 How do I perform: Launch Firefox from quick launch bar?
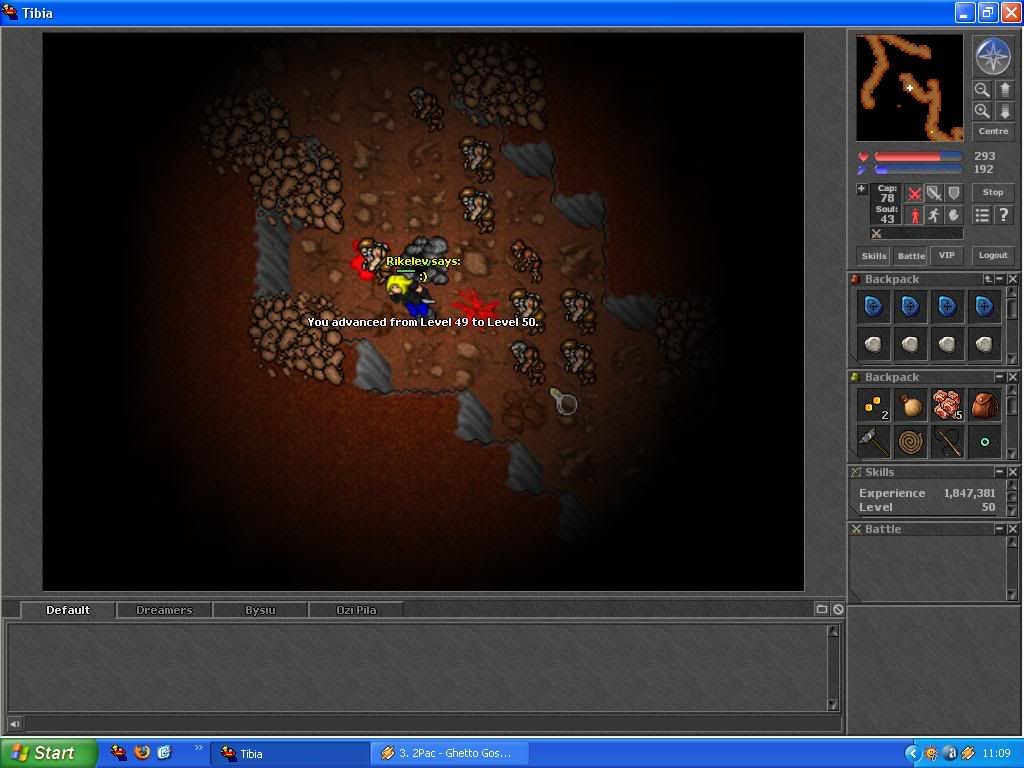142,752
